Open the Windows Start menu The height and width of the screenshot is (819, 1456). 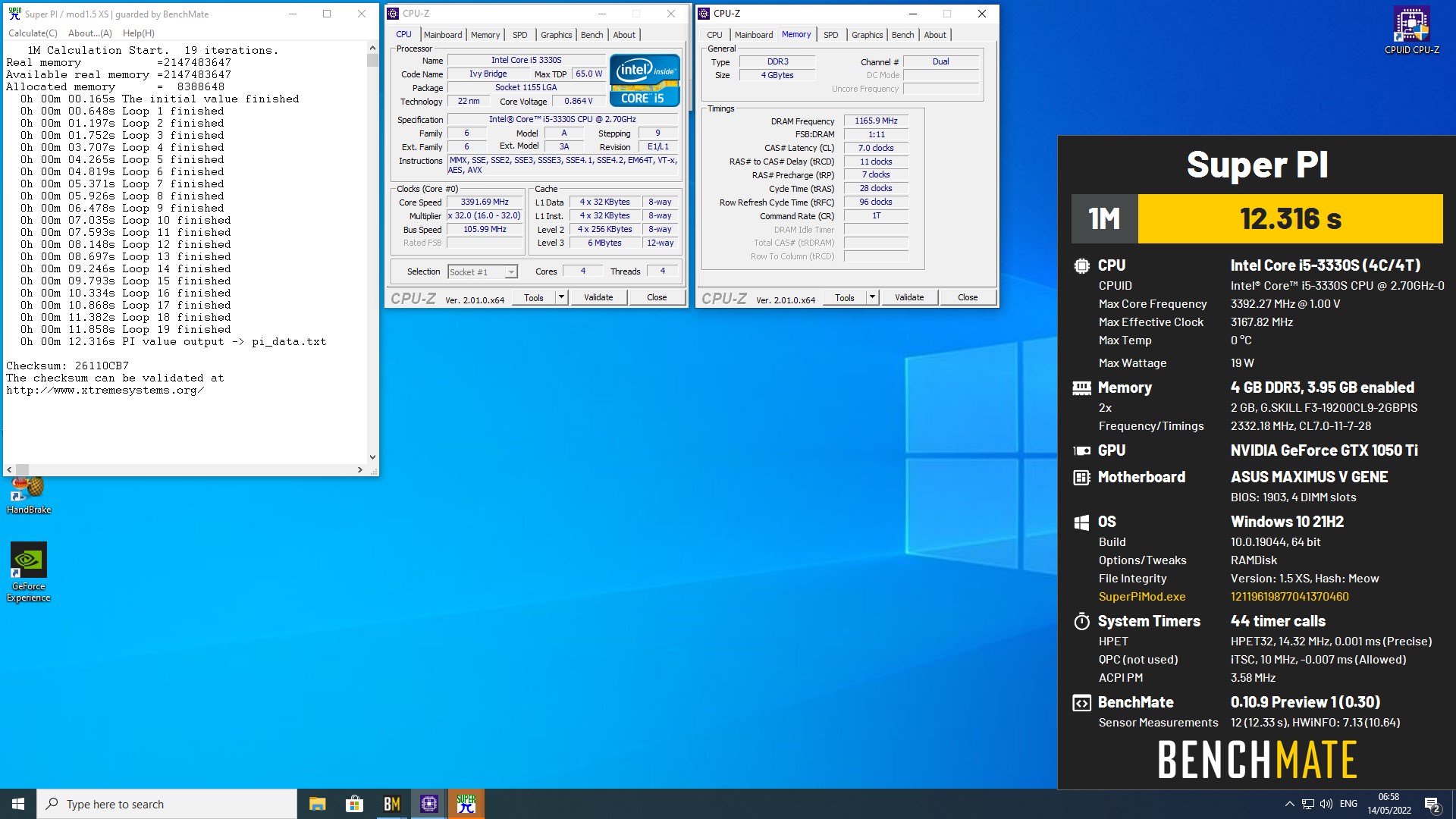(18, 804)
